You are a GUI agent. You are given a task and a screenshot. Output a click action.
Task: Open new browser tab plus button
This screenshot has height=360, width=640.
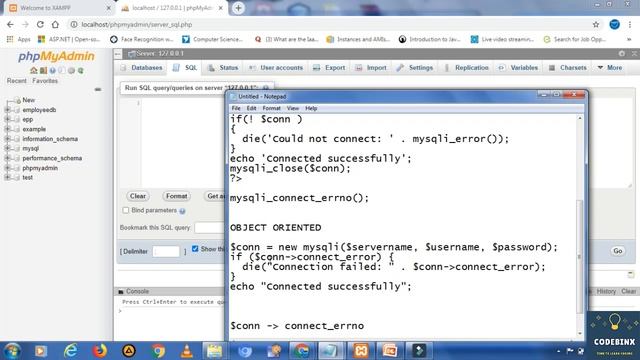tap(238, 8)
